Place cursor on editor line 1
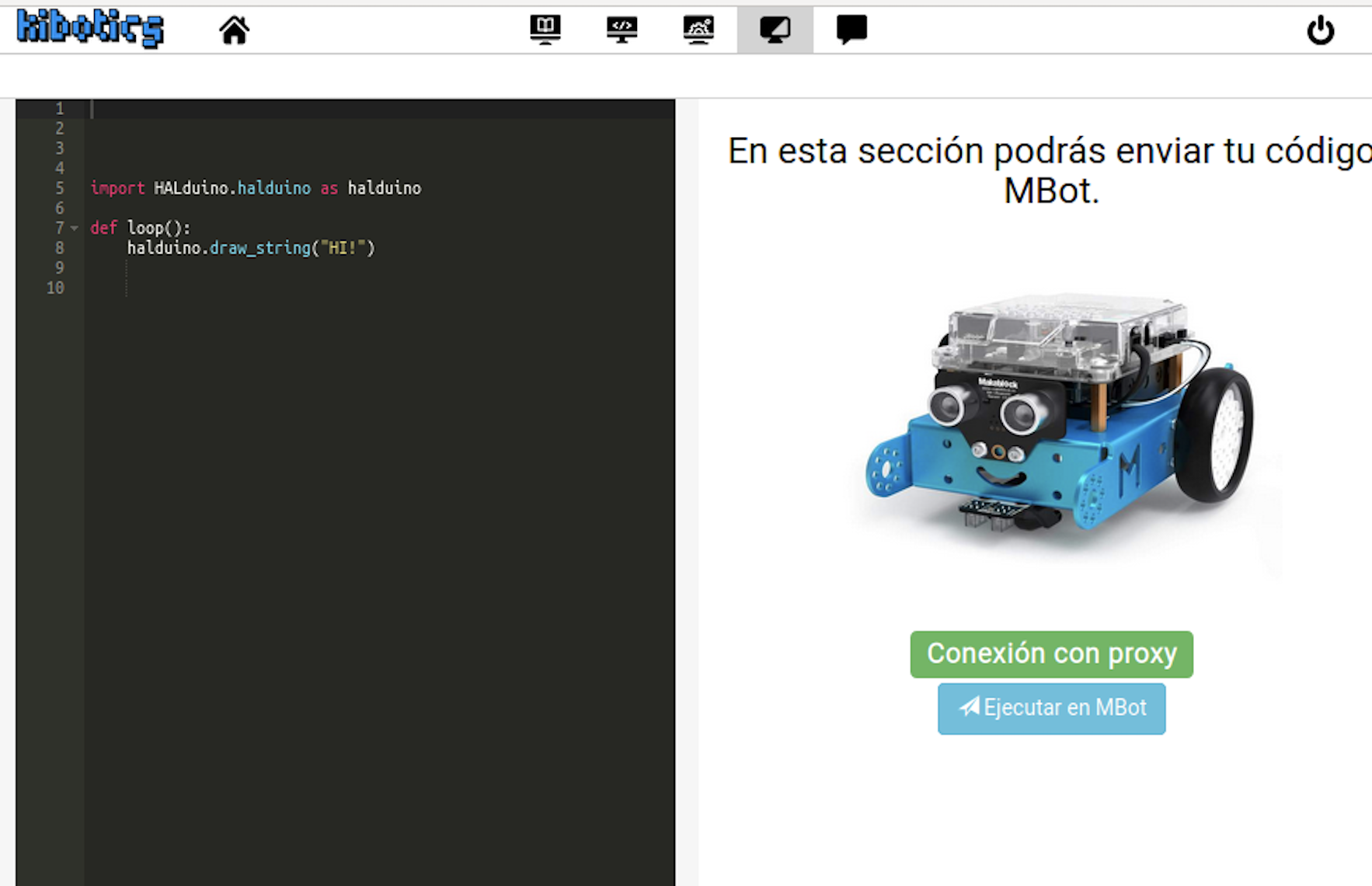The height and width of the screenshot is (886, 1372). coord(379,109)
